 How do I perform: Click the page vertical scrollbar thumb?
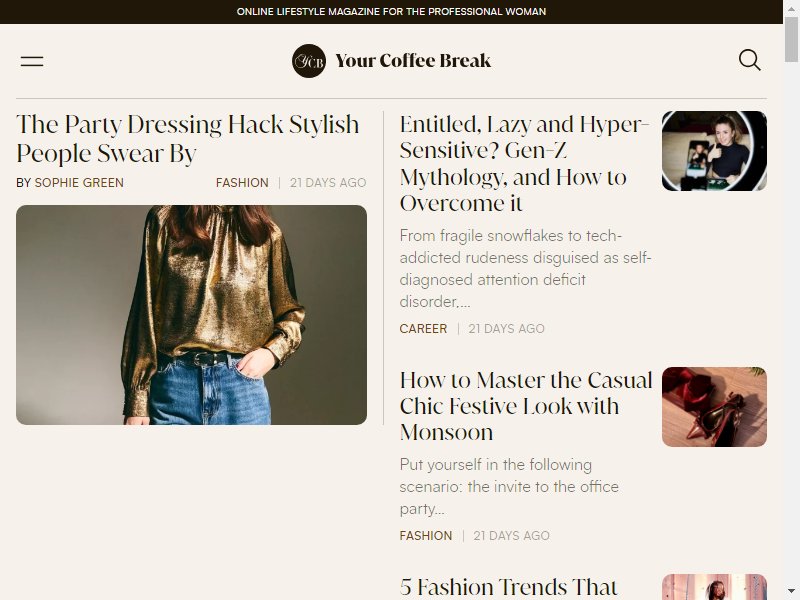[791, 38]
